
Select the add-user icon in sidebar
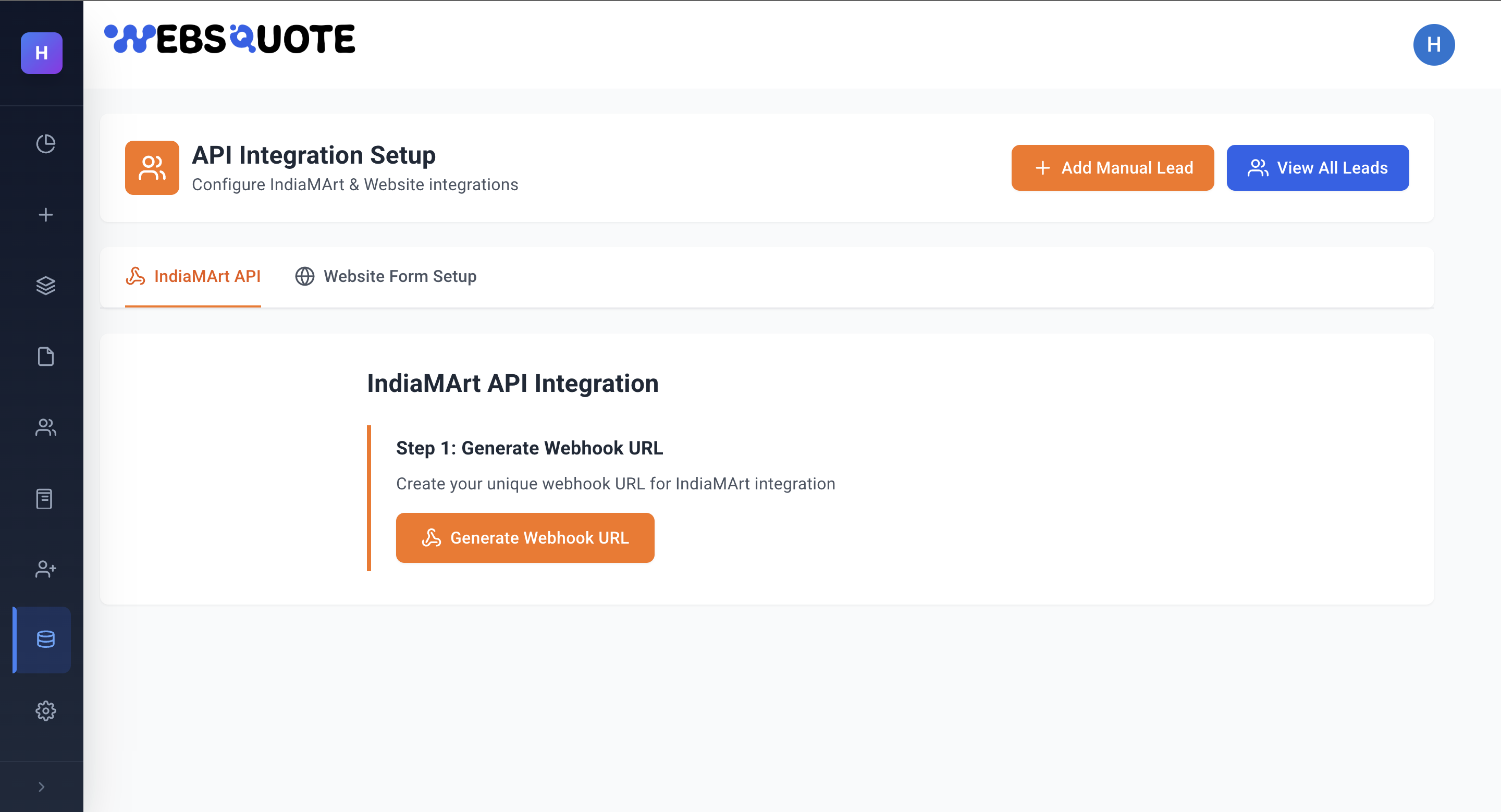[x=45, y=569]
